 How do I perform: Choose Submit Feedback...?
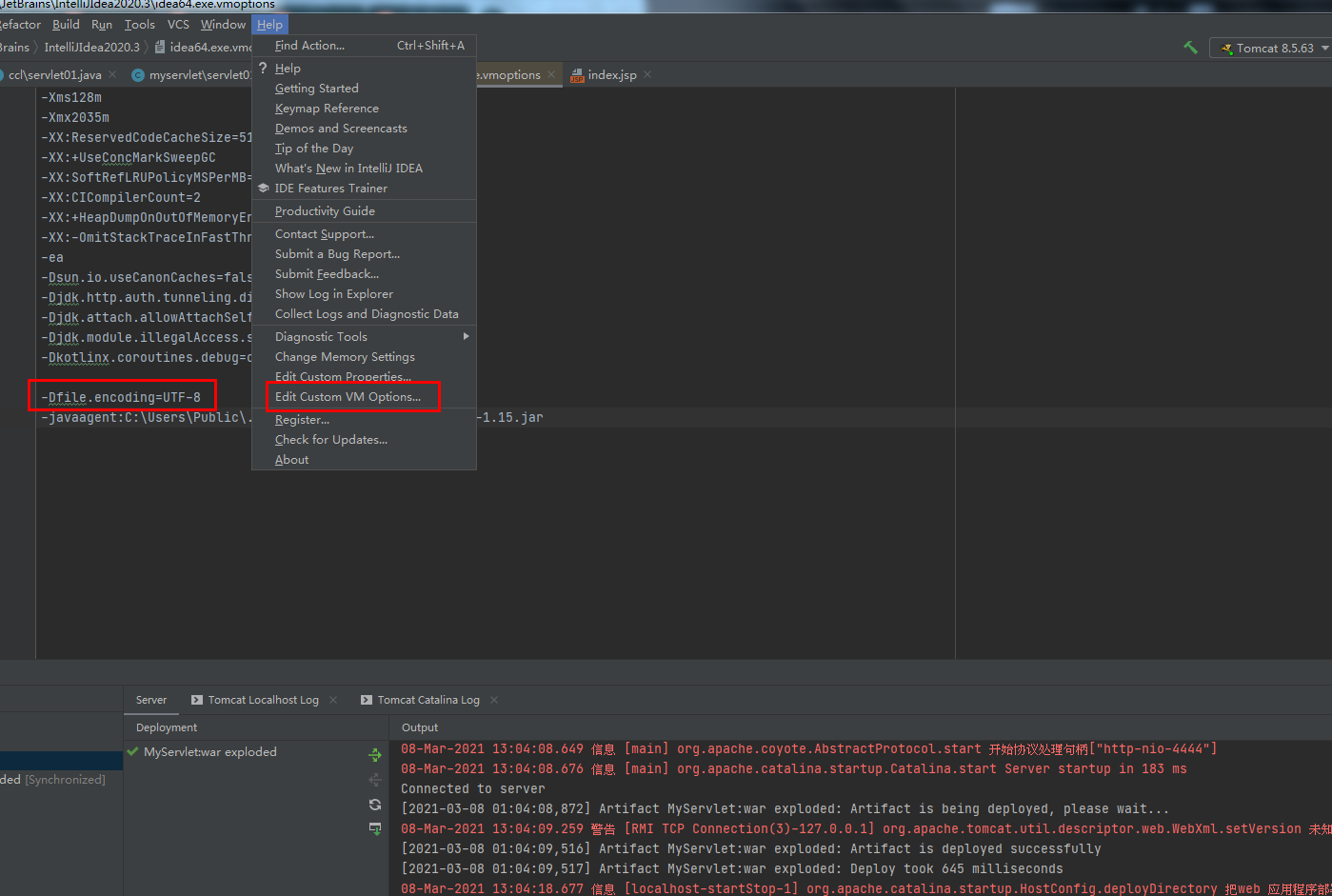pos(364,273)
